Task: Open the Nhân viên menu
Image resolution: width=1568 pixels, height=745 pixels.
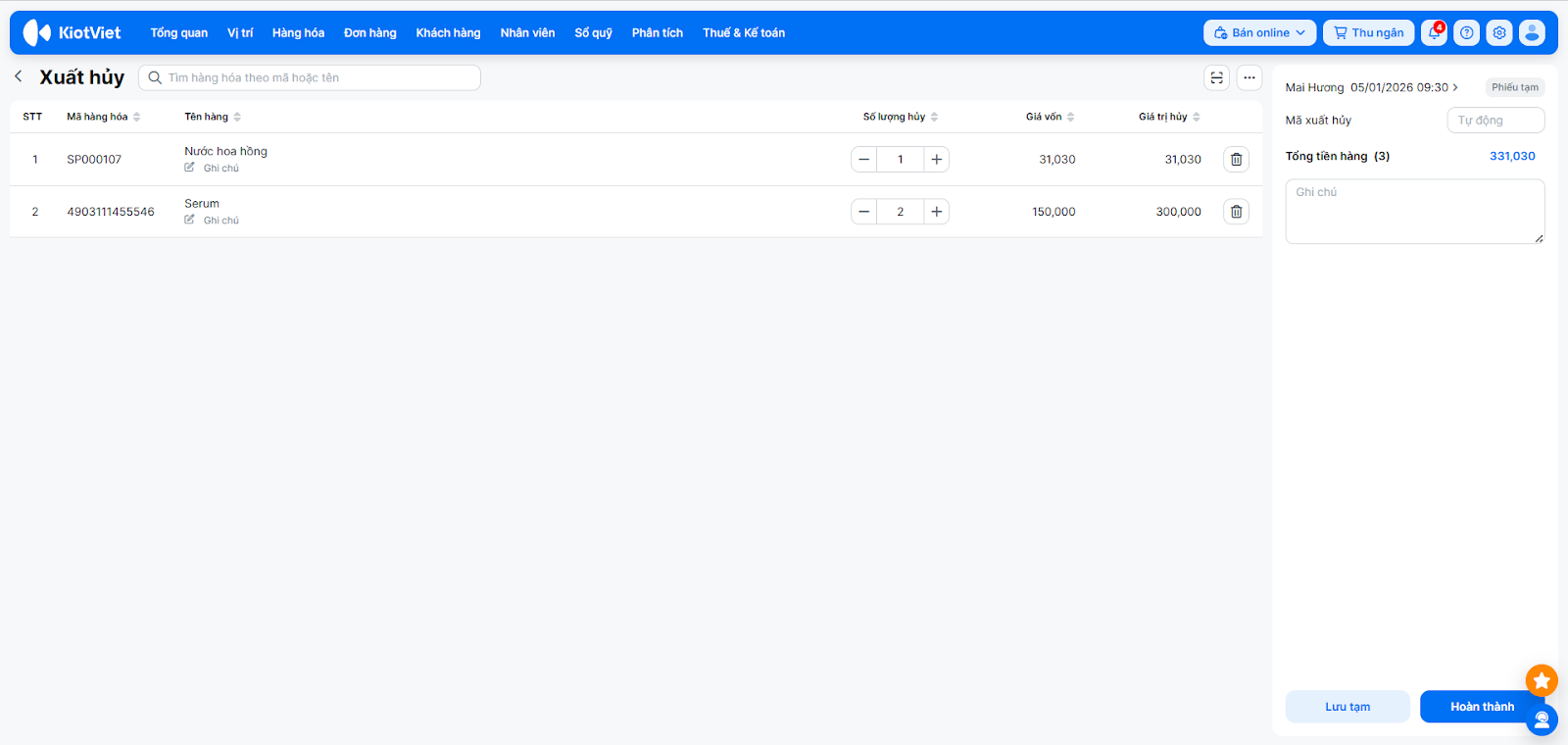Action: pyautogui.click(x=527, y=32)
